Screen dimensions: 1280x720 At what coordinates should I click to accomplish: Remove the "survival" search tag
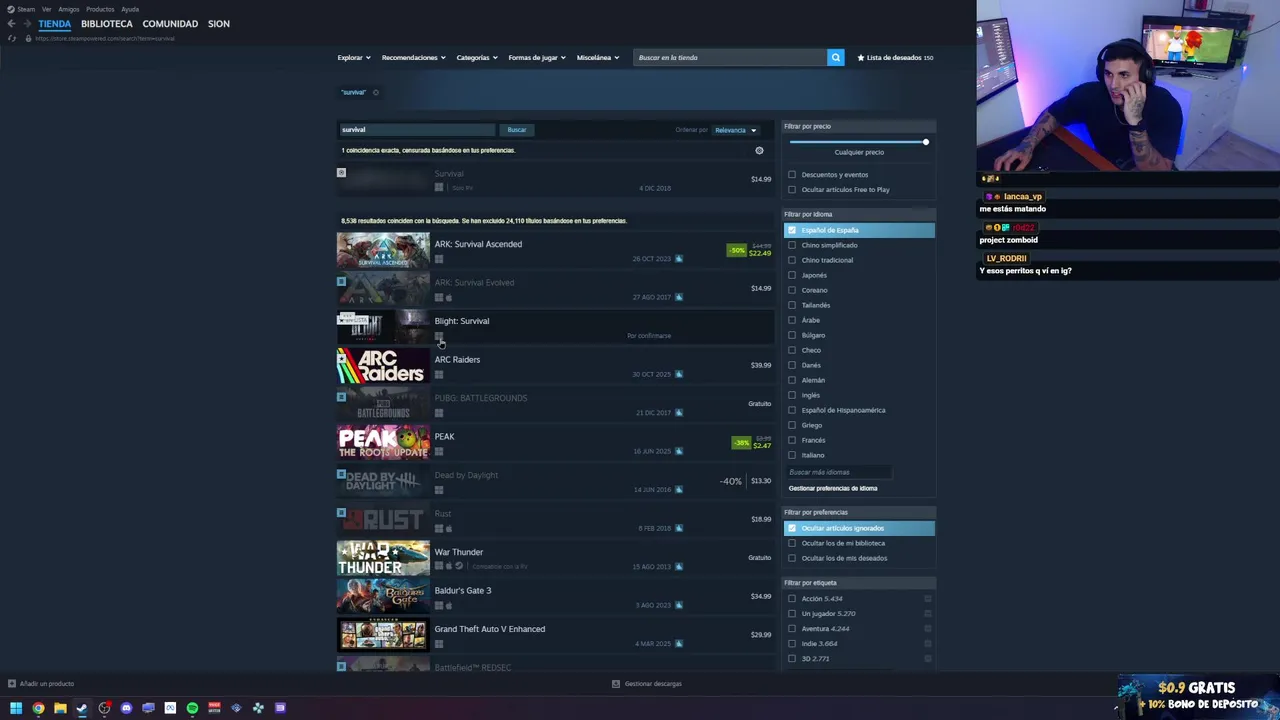click(375, 92)
